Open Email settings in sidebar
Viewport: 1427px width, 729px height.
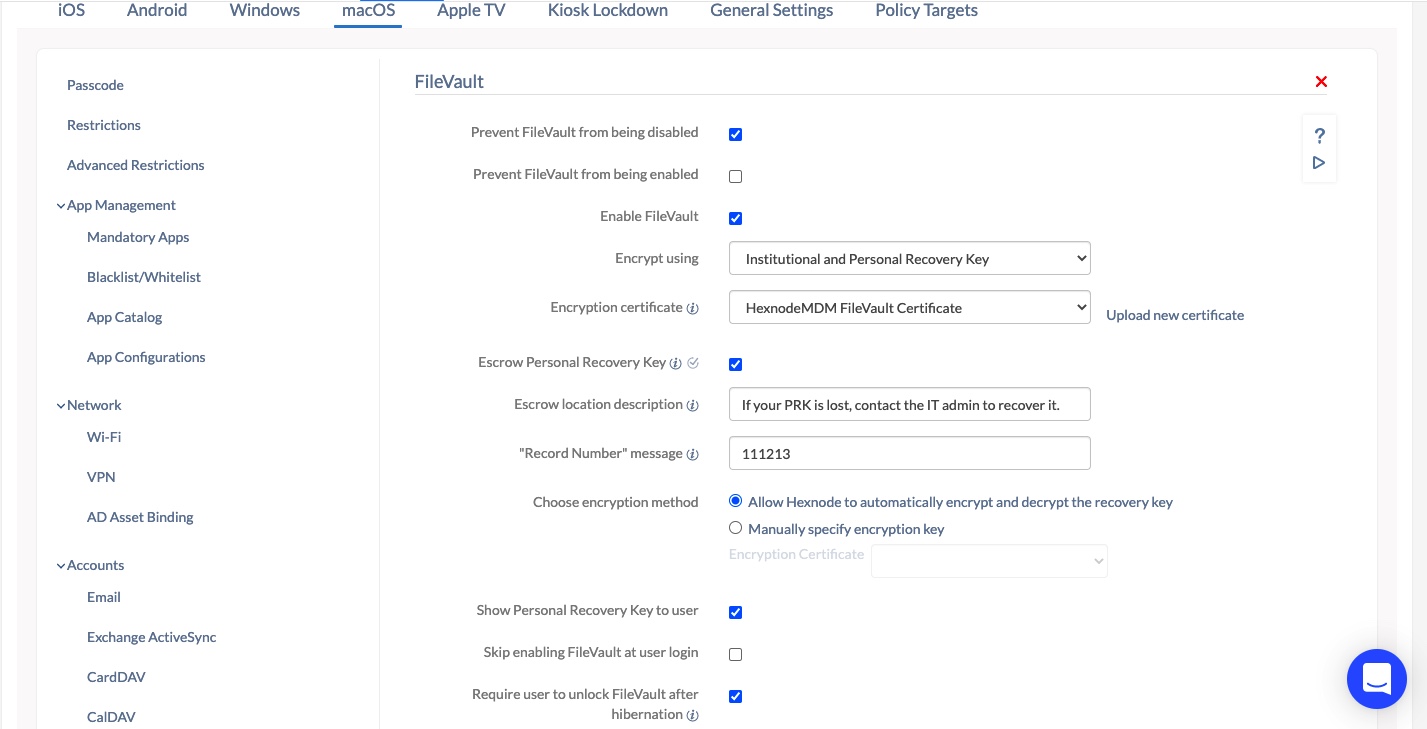[x=104, y=597]
